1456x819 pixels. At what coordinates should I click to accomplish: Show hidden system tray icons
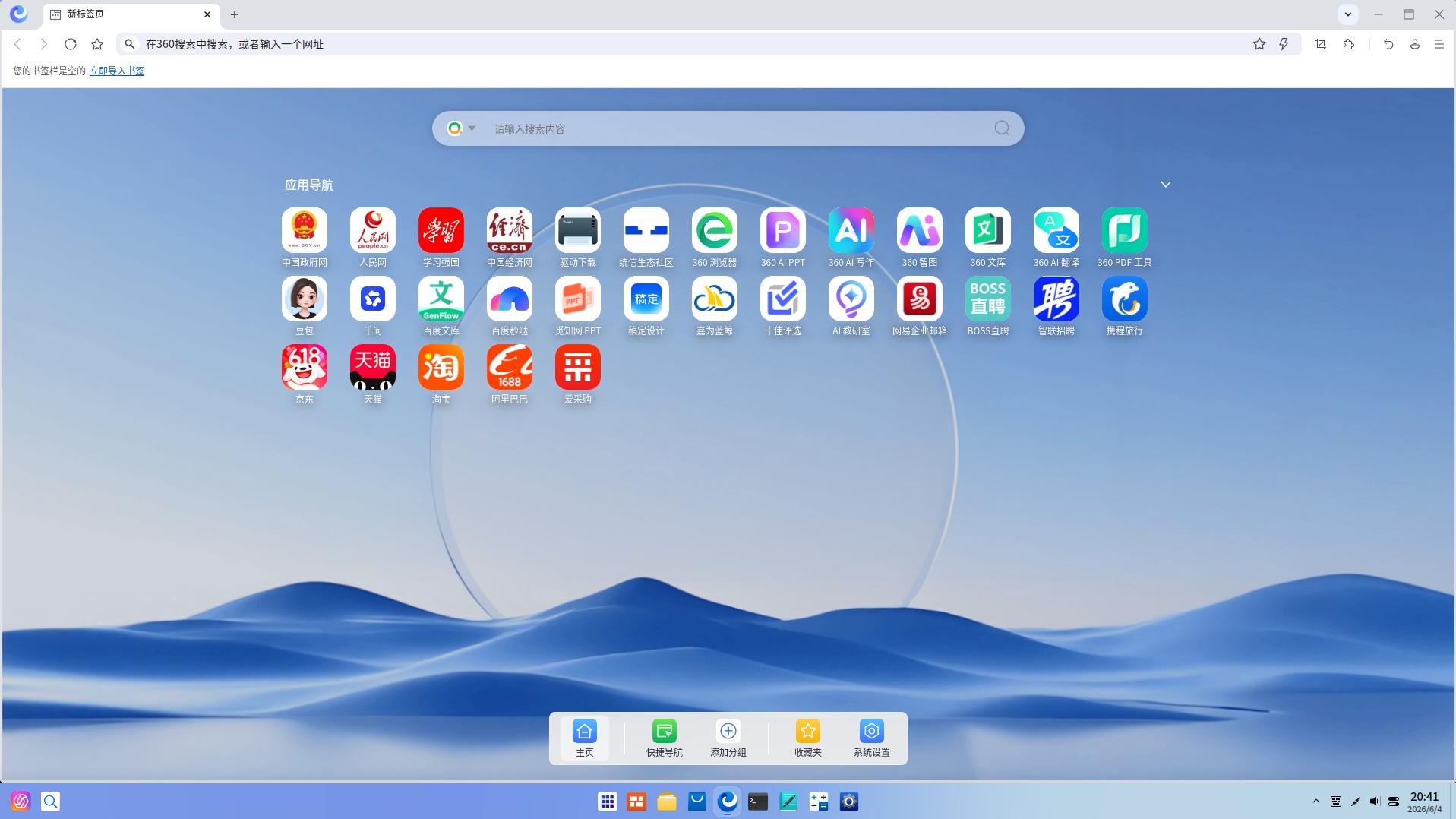pos(1316,802)
